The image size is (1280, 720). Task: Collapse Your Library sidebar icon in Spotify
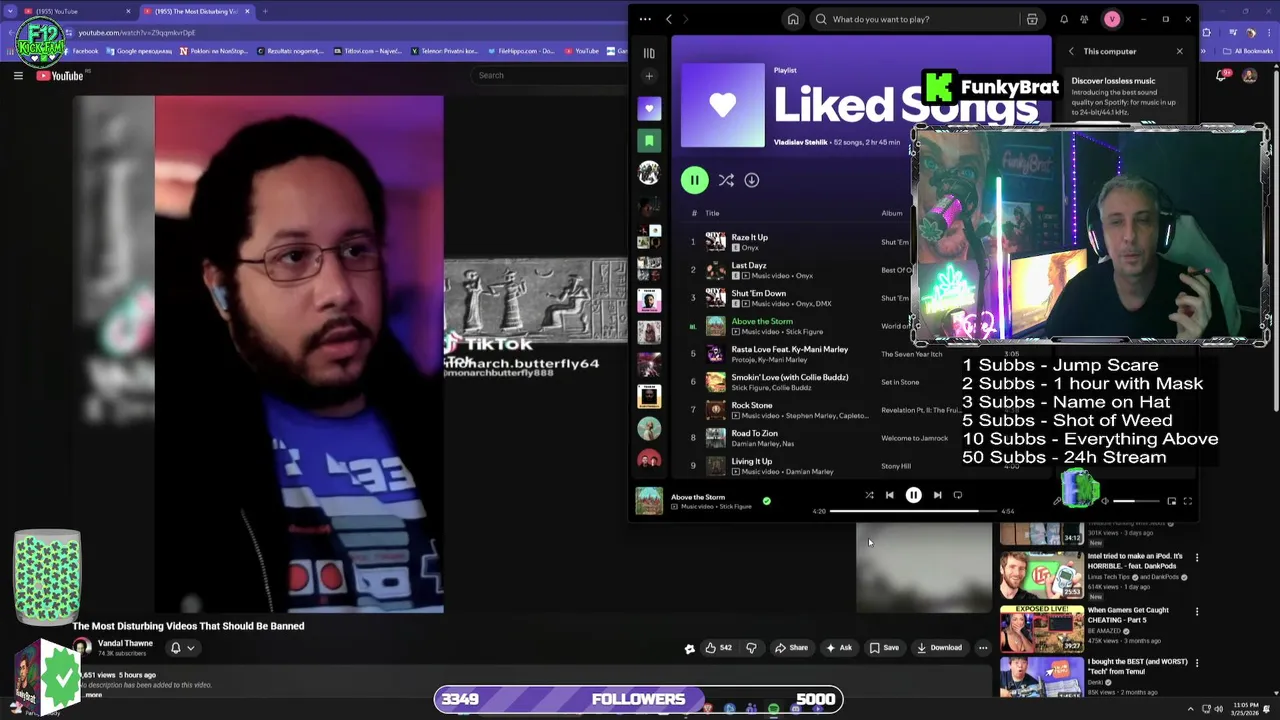649,53
